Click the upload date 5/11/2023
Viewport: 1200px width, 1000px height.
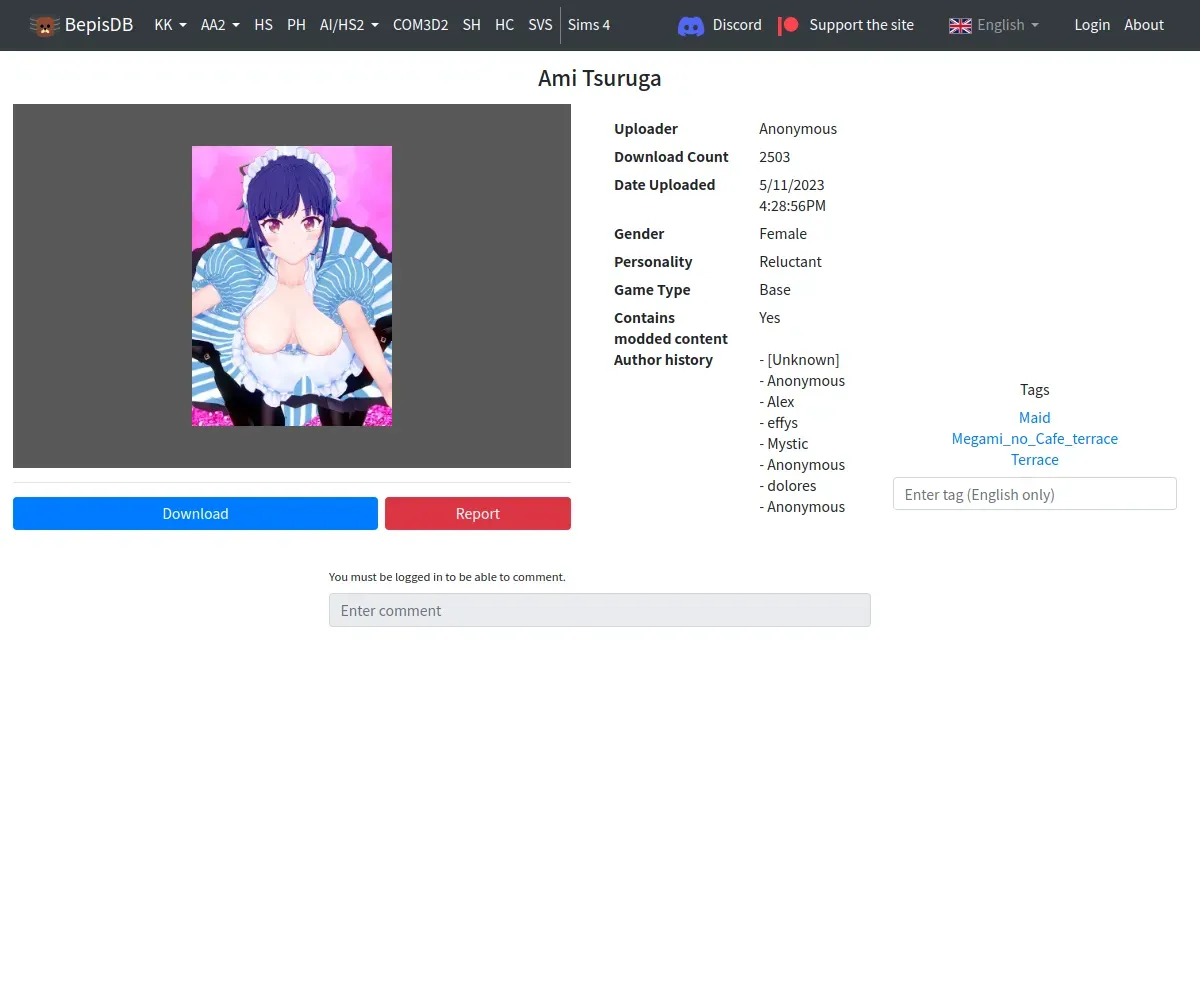tap(792, 184)
